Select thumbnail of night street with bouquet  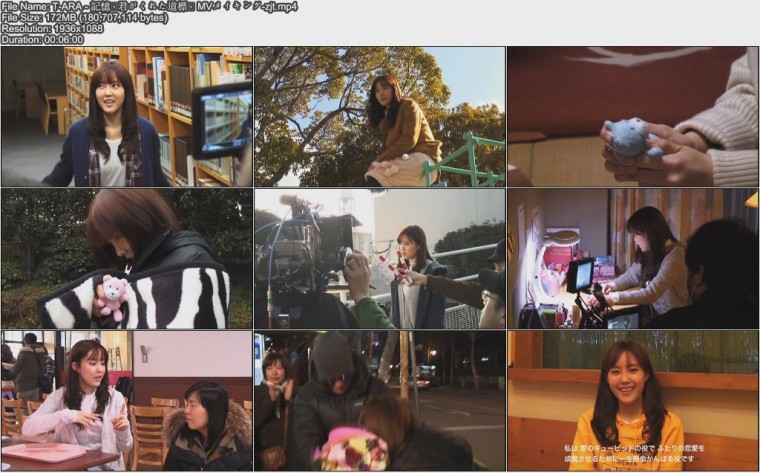[x=380, y=401]
